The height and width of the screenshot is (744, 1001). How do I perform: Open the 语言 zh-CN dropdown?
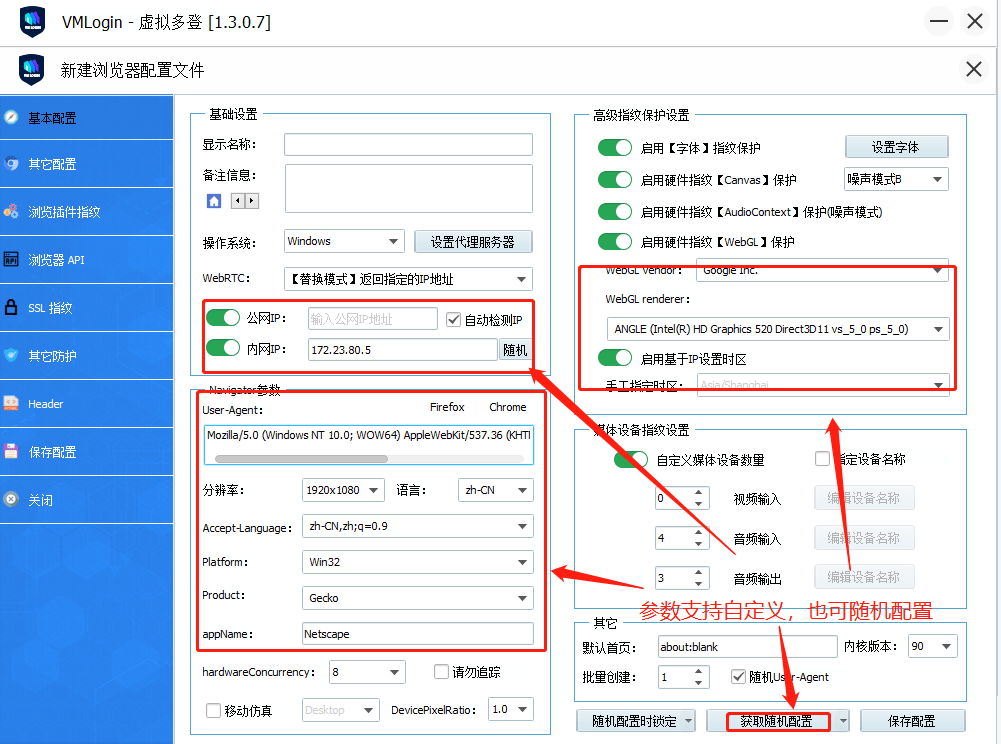495,490
